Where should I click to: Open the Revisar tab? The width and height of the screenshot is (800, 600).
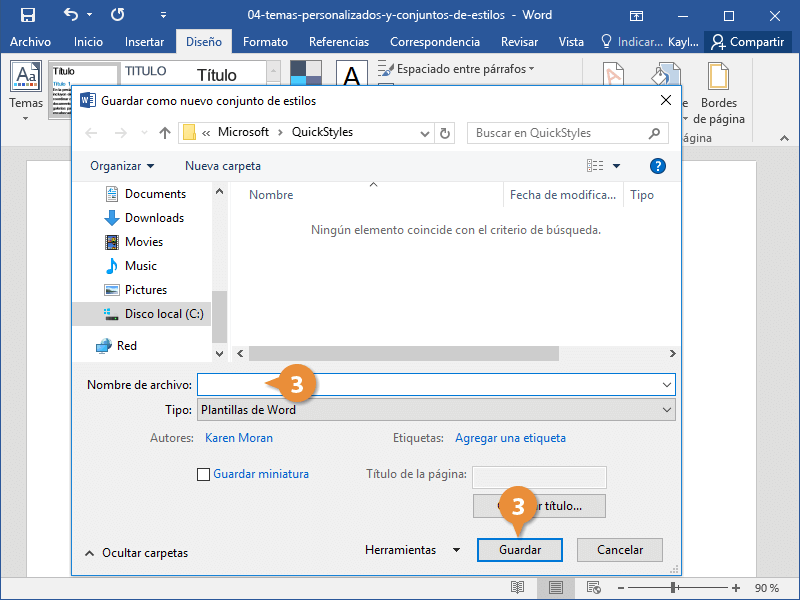(x=519, y=42)
